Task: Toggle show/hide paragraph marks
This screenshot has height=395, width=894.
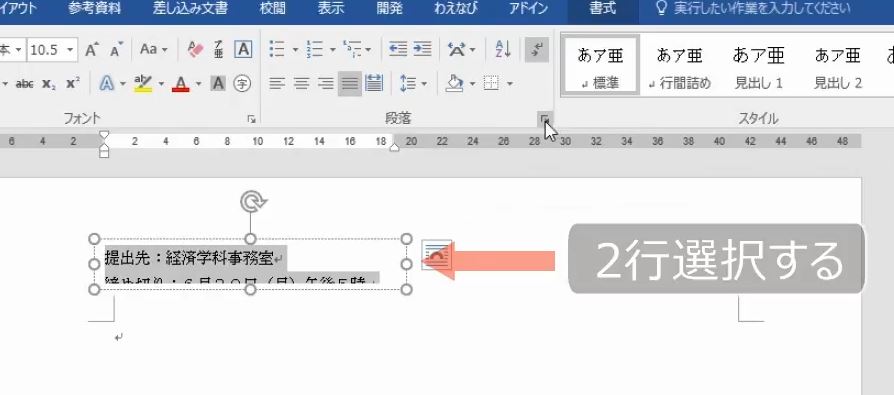Action: click(x=537, y=50)
